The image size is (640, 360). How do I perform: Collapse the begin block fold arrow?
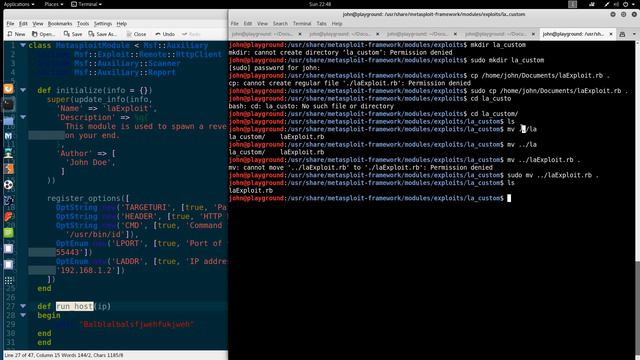[23, 315]
